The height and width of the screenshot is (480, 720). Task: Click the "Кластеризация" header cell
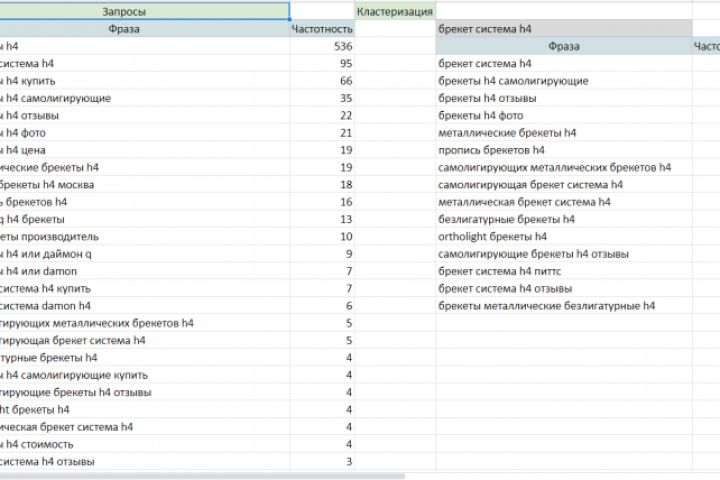395,11
